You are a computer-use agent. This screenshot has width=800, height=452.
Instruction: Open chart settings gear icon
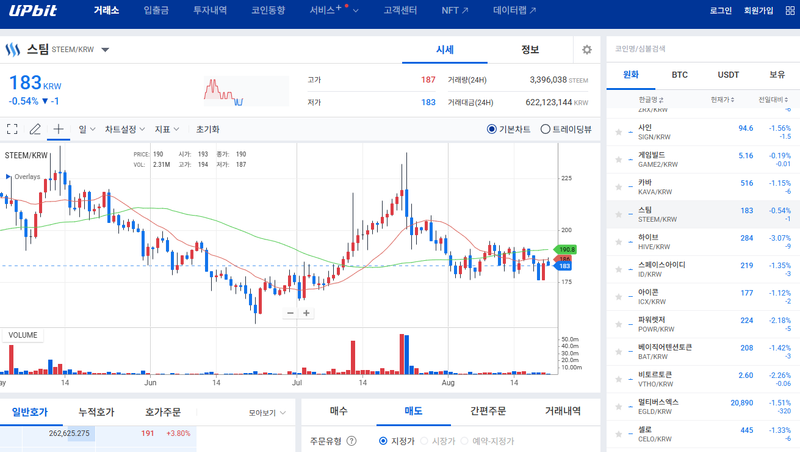587,49
